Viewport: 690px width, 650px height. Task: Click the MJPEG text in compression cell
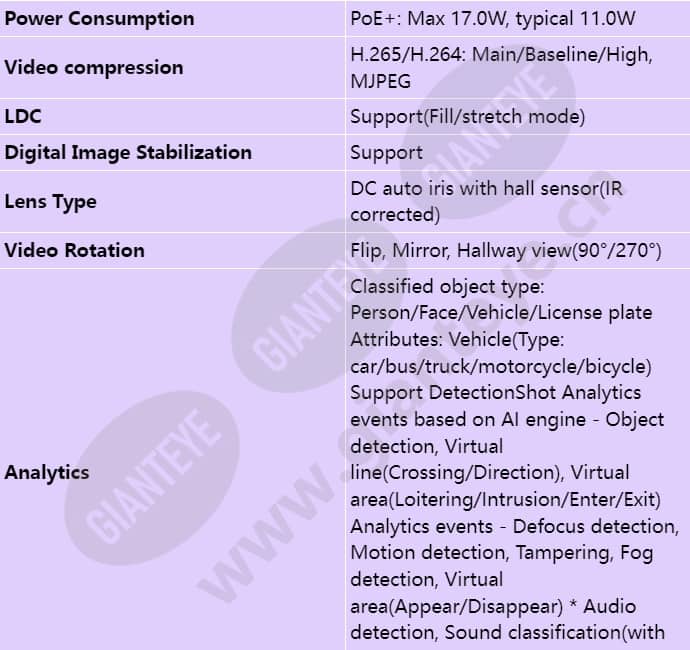(x=381, y=81)
